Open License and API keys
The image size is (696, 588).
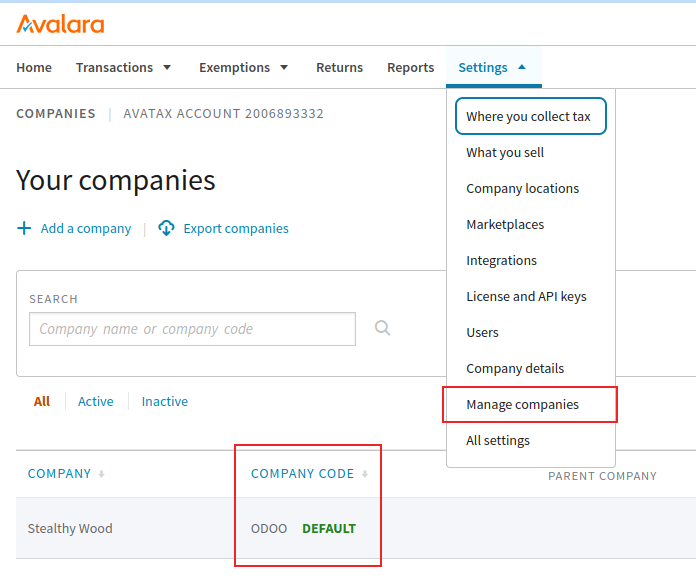click(x=526, y=296)
